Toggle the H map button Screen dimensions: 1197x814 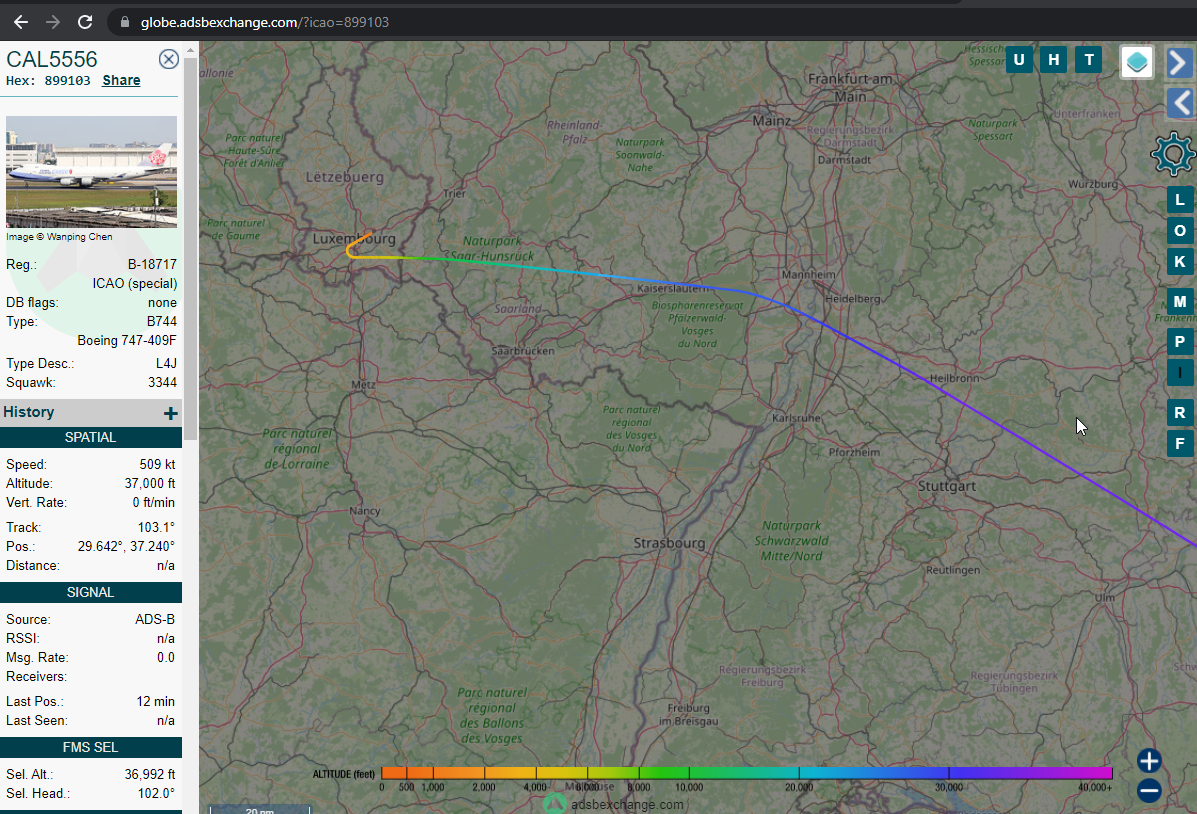click(1053, 60)
